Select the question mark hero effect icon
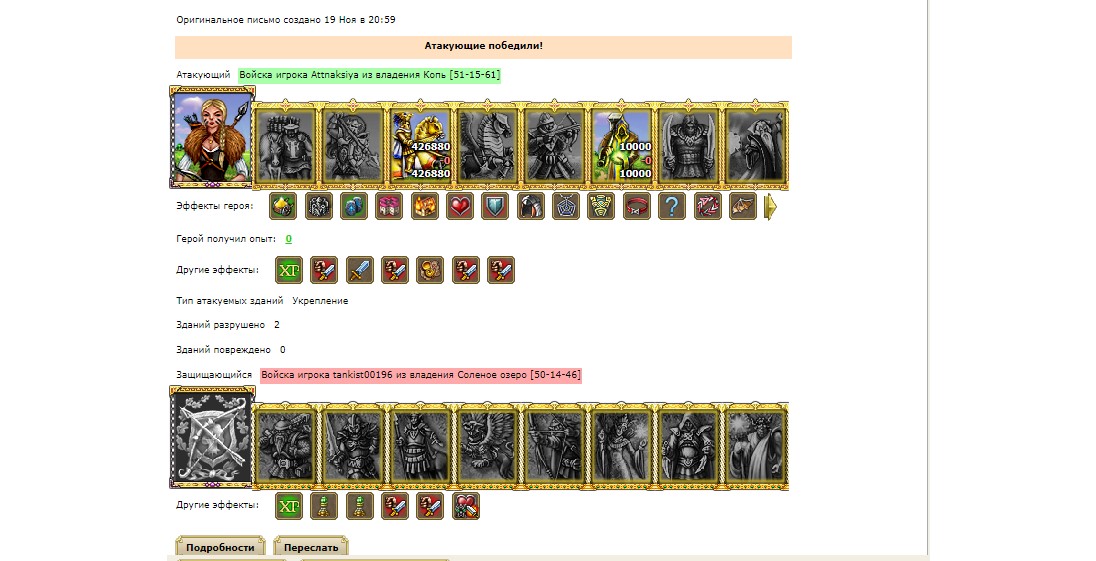This screenshot has width=1096, height=561. (x=672, y=207)
